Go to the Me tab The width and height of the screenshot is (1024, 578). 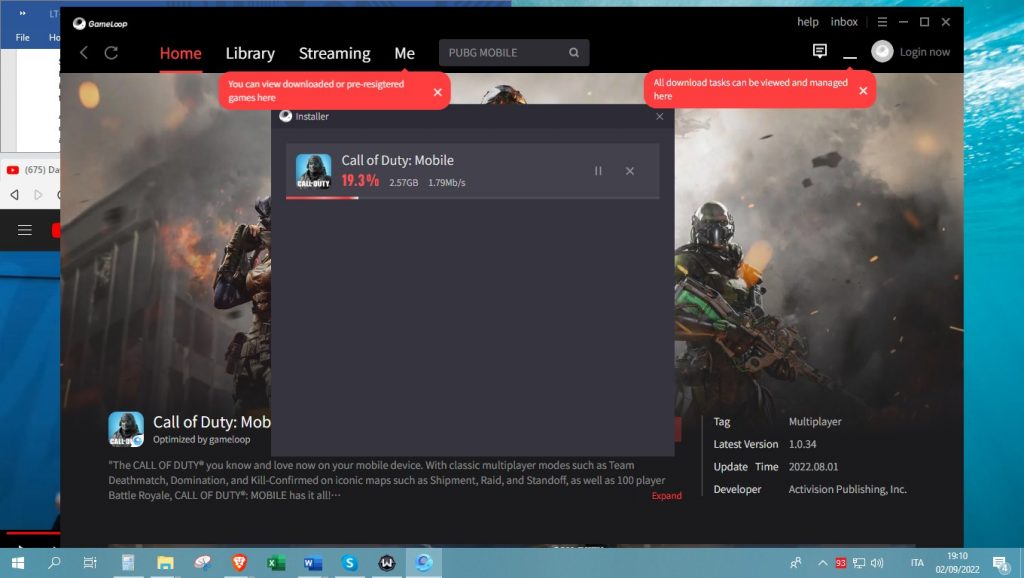point(404,53)
